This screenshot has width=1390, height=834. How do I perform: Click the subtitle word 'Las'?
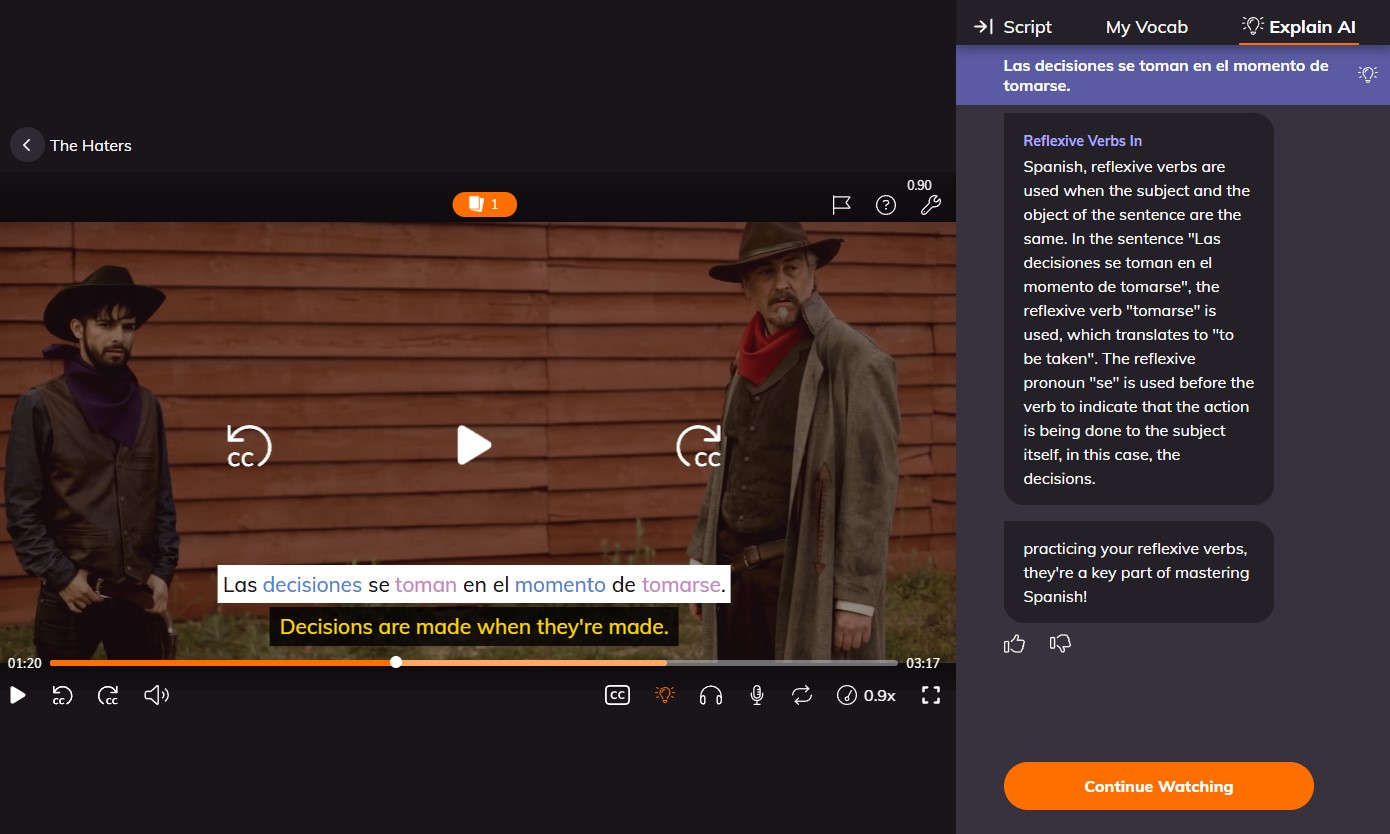click(240, 585)
